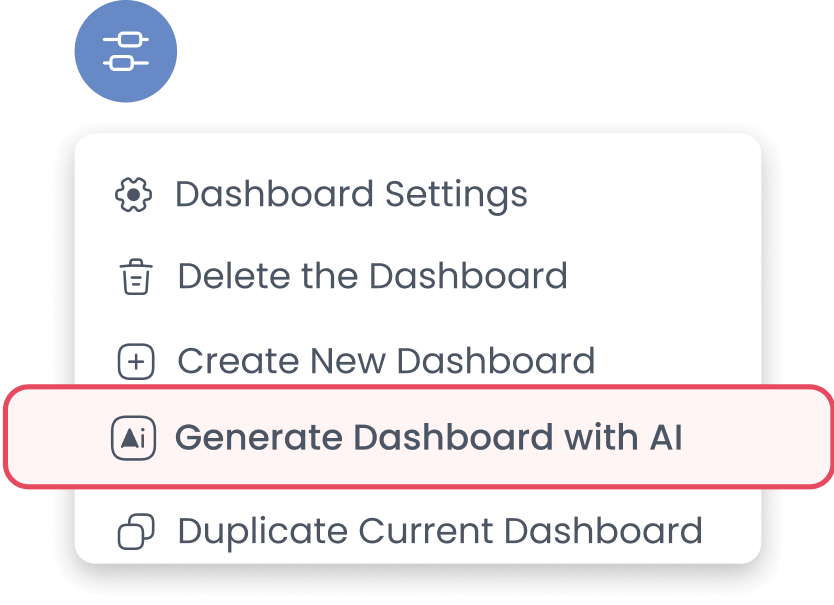Open Dashboard Settings from the menu
The width and height of the screenshot is (834, 605).
point(350,195)
